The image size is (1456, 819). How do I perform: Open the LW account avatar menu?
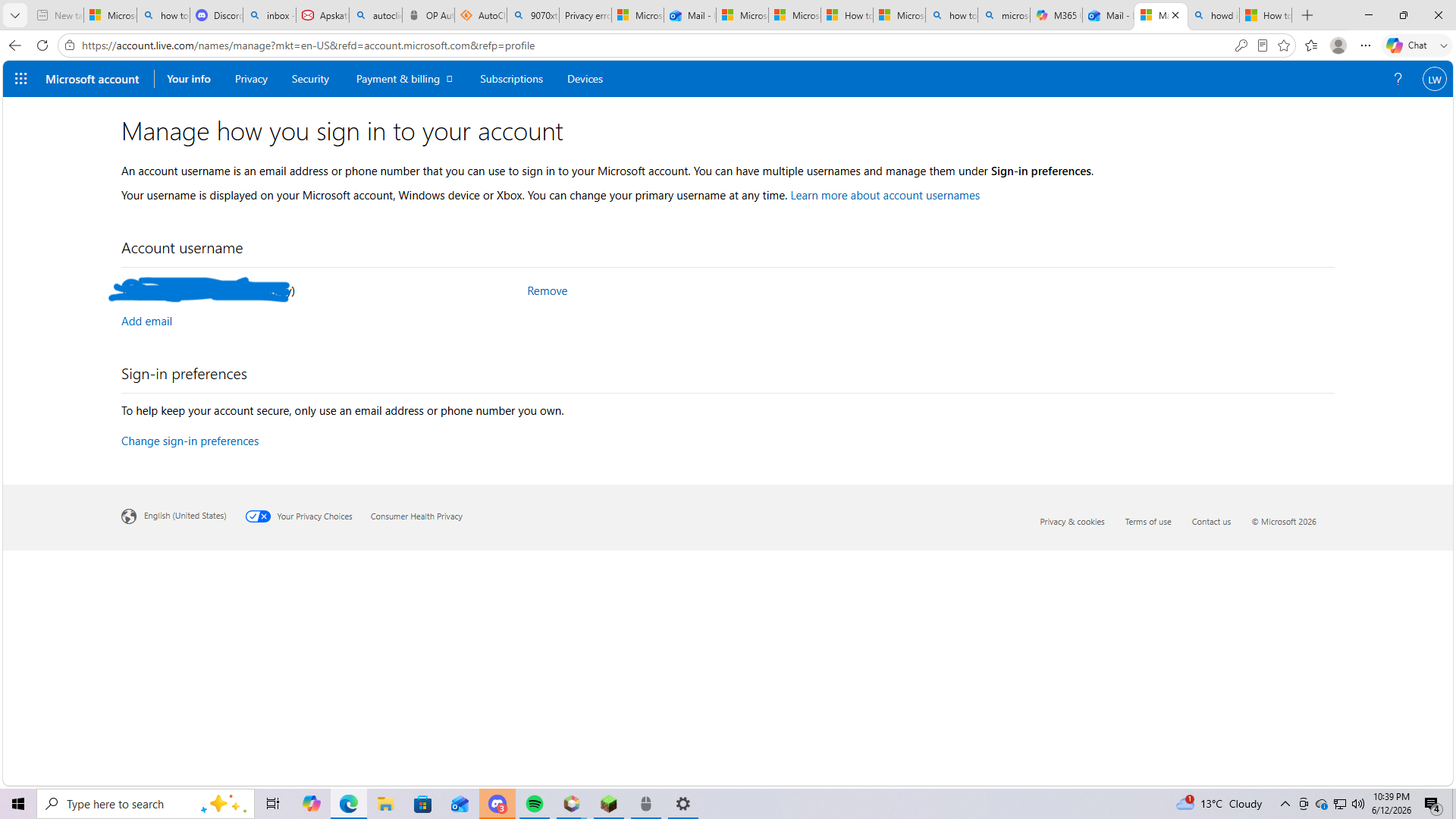point(1434,79)
